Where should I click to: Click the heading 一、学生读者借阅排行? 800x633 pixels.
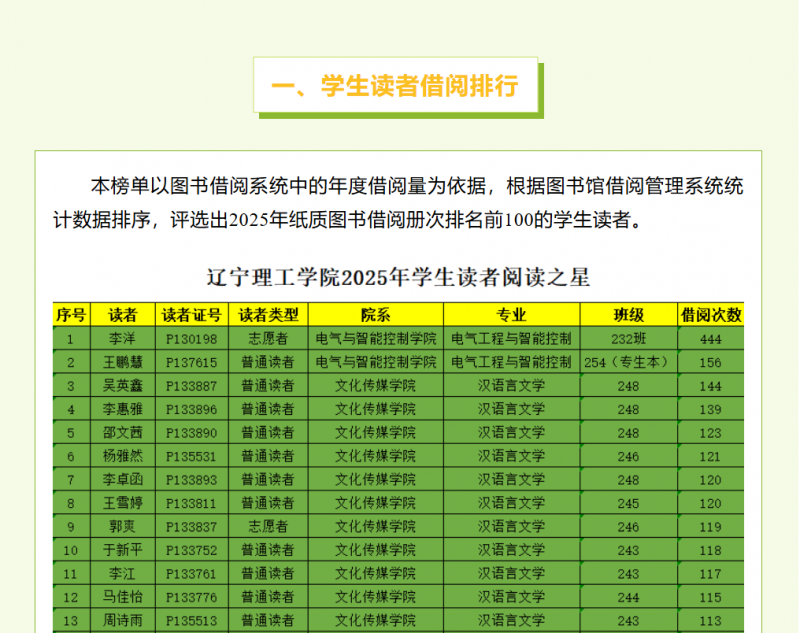(x=395, y=85)
